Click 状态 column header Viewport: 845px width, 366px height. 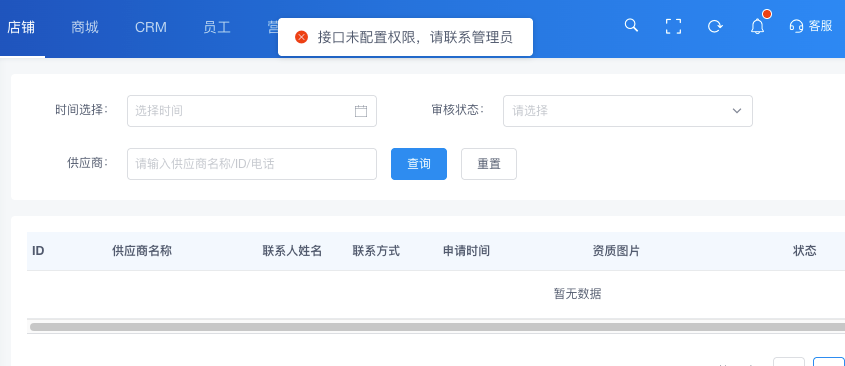pyautogui.click(x=805, y=251)
